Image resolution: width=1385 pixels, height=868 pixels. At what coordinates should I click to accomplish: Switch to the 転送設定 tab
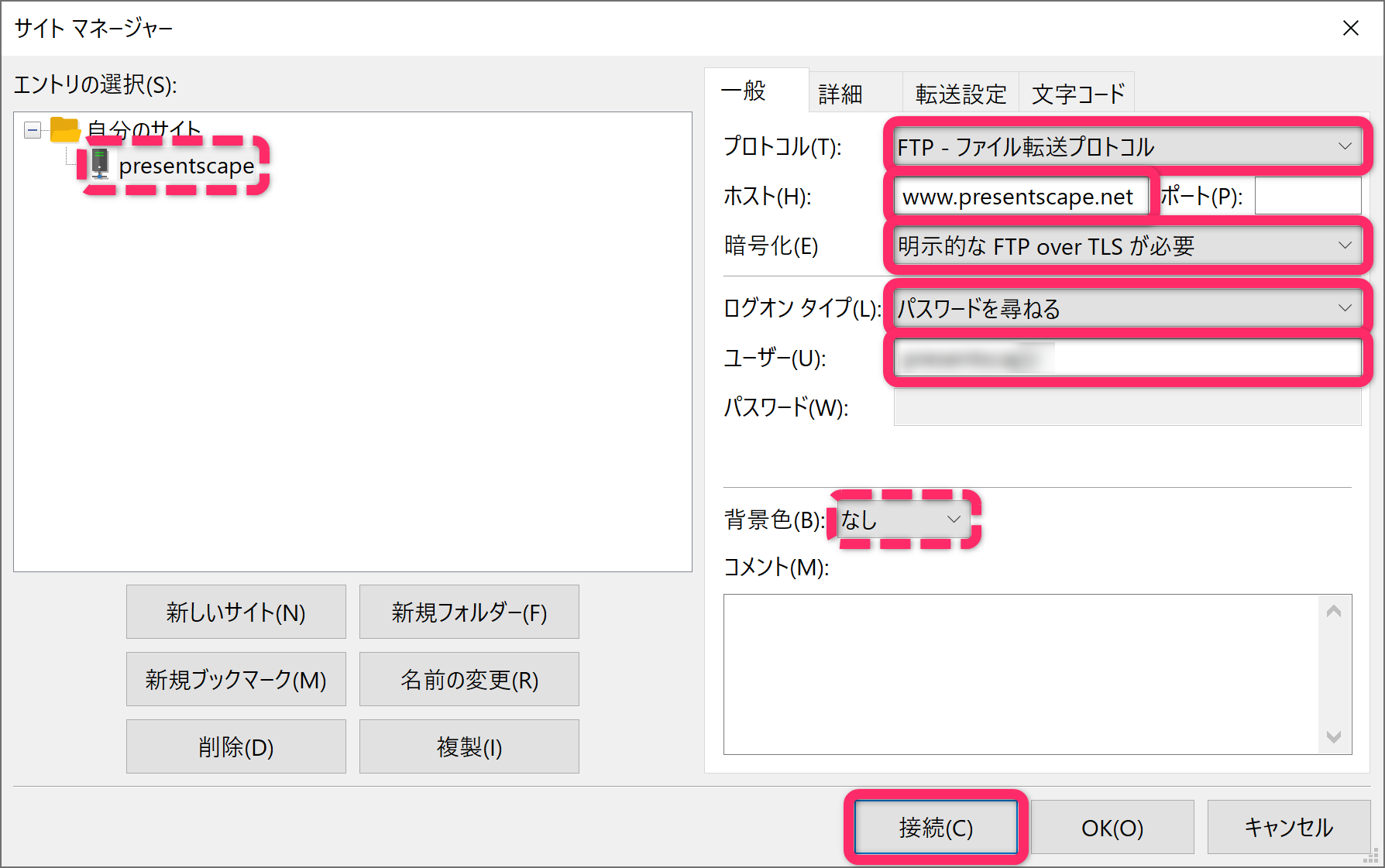click(961, 94)
